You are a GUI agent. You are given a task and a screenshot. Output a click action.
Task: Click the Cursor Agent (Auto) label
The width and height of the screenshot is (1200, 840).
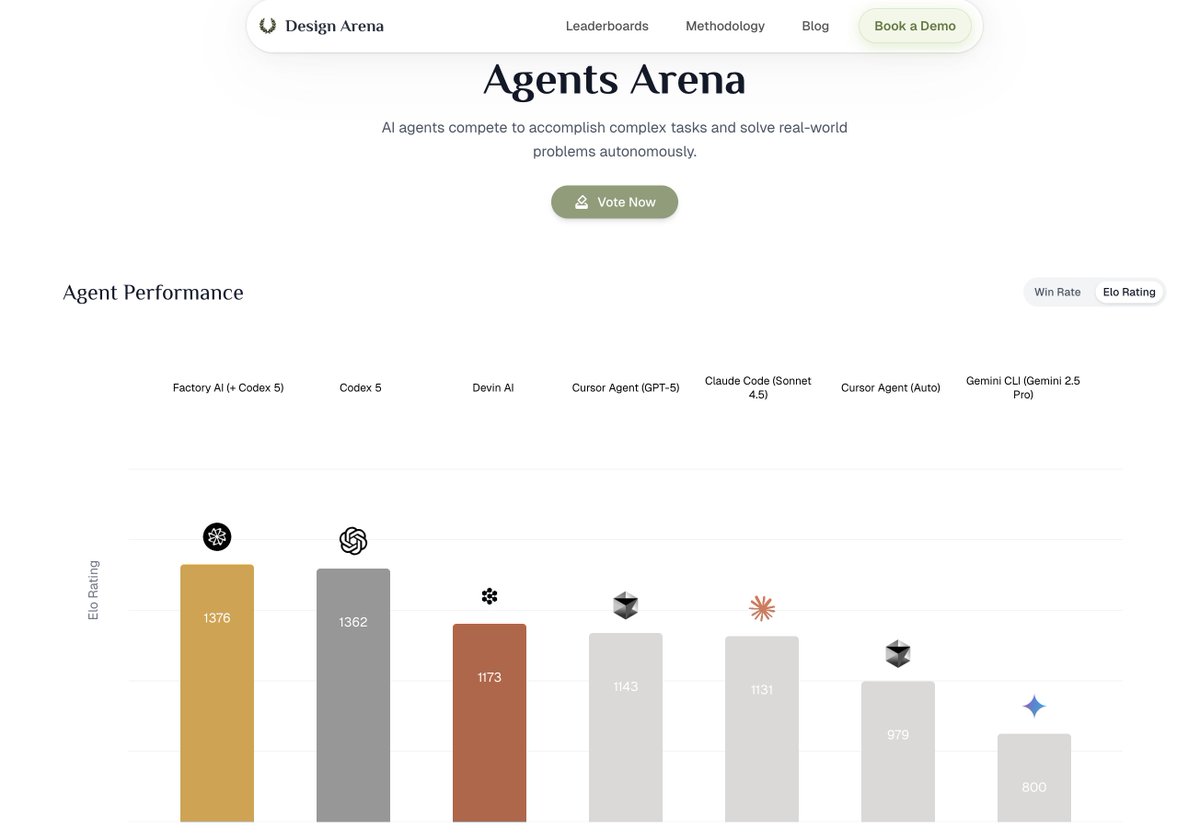pyautogui.click(x=891, y=387)
